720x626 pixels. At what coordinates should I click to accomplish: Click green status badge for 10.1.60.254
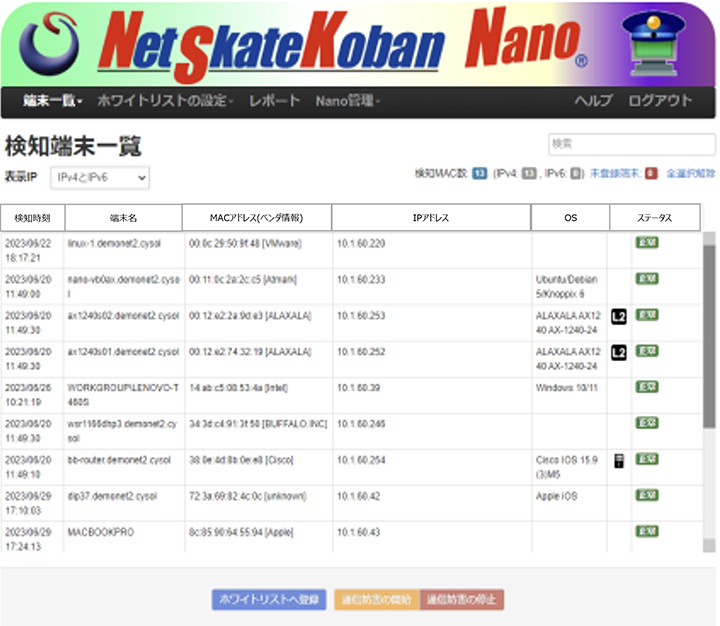[647, 459]
